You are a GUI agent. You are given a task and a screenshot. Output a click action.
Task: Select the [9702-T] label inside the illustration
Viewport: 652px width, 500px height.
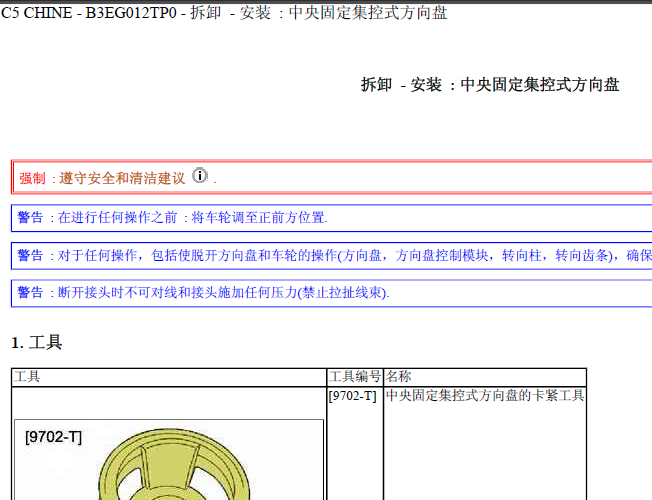53,437
